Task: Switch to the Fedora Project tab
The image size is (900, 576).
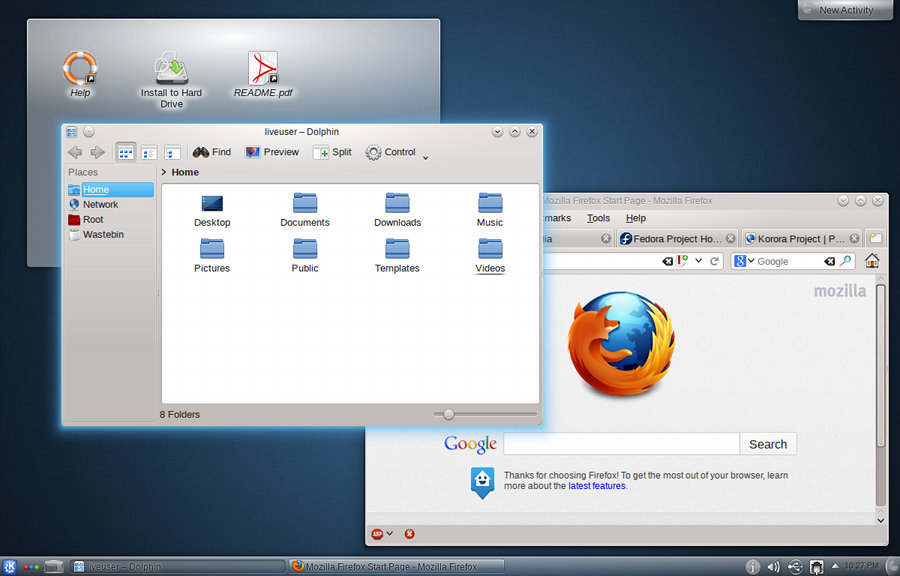Action: pyautogui.click(x=670, y=239)
